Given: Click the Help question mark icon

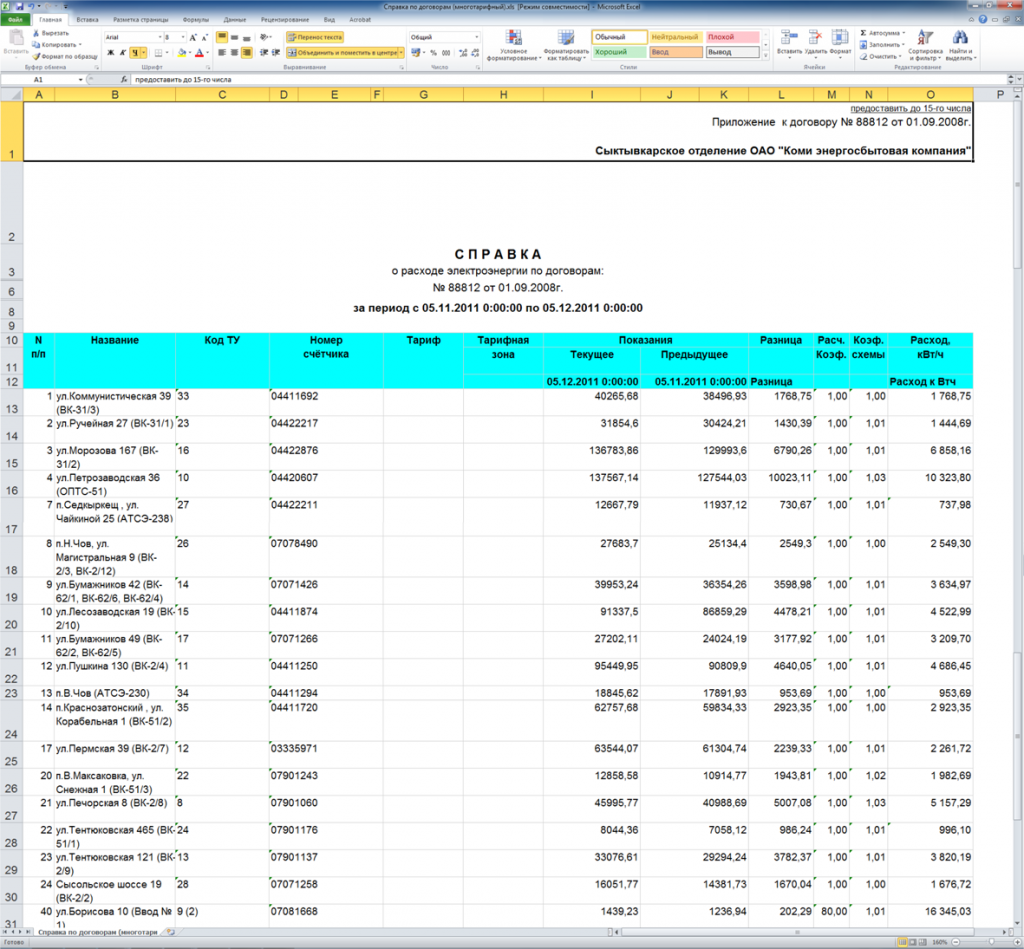Looking at the screenshot, I should pyautogui.click(x=982, y=20).
